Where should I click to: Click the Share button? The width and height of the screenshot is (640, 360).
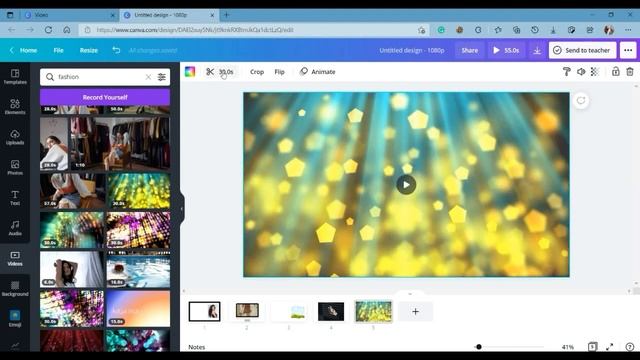click(x=469, y=50)
